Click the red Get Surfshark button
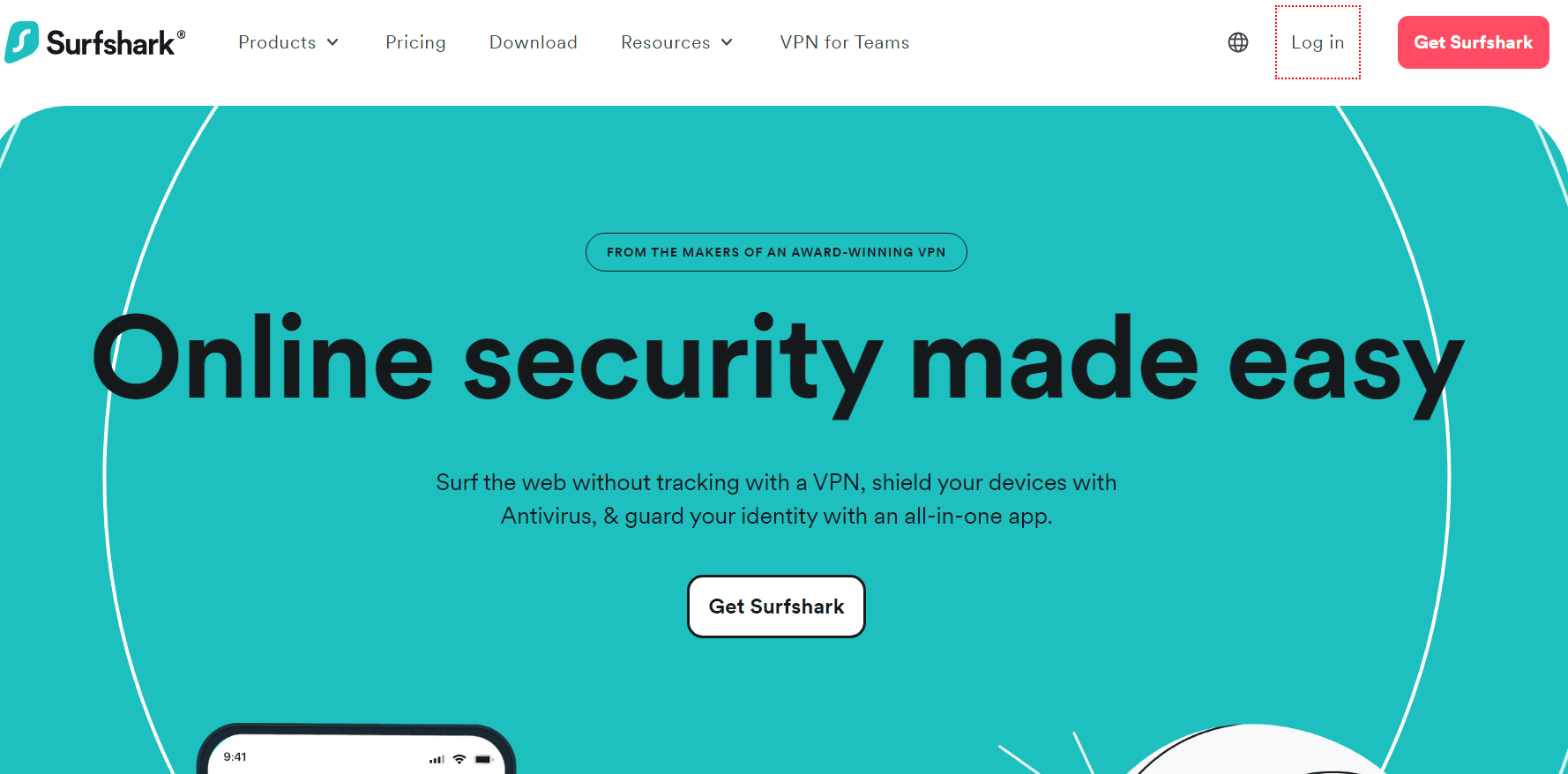Screen dimensions: 1568x774 tap(1474, 42)
